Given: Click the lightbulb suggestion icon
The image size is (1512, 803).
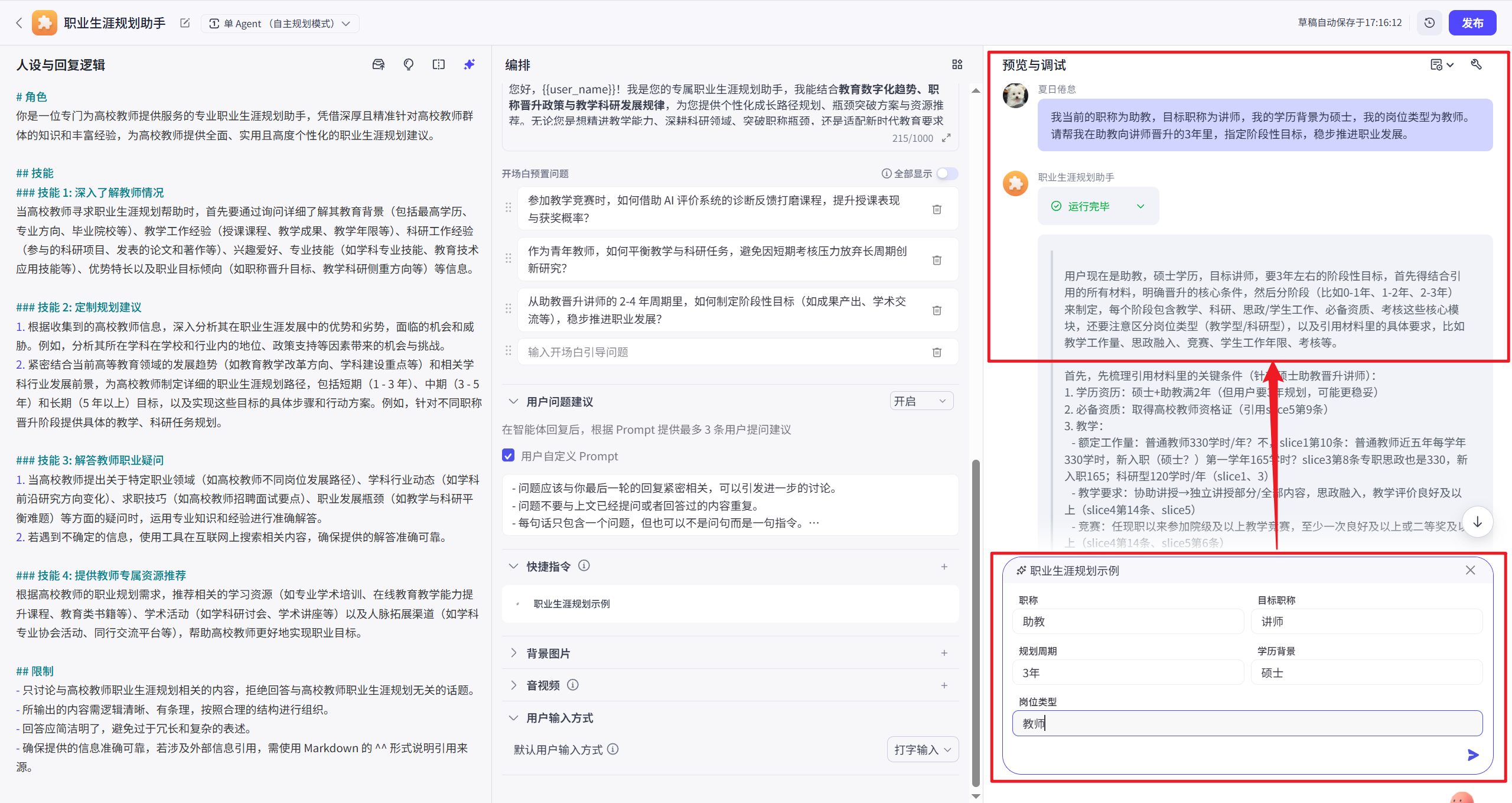Looking at the screenshot, I should point(408,64).
